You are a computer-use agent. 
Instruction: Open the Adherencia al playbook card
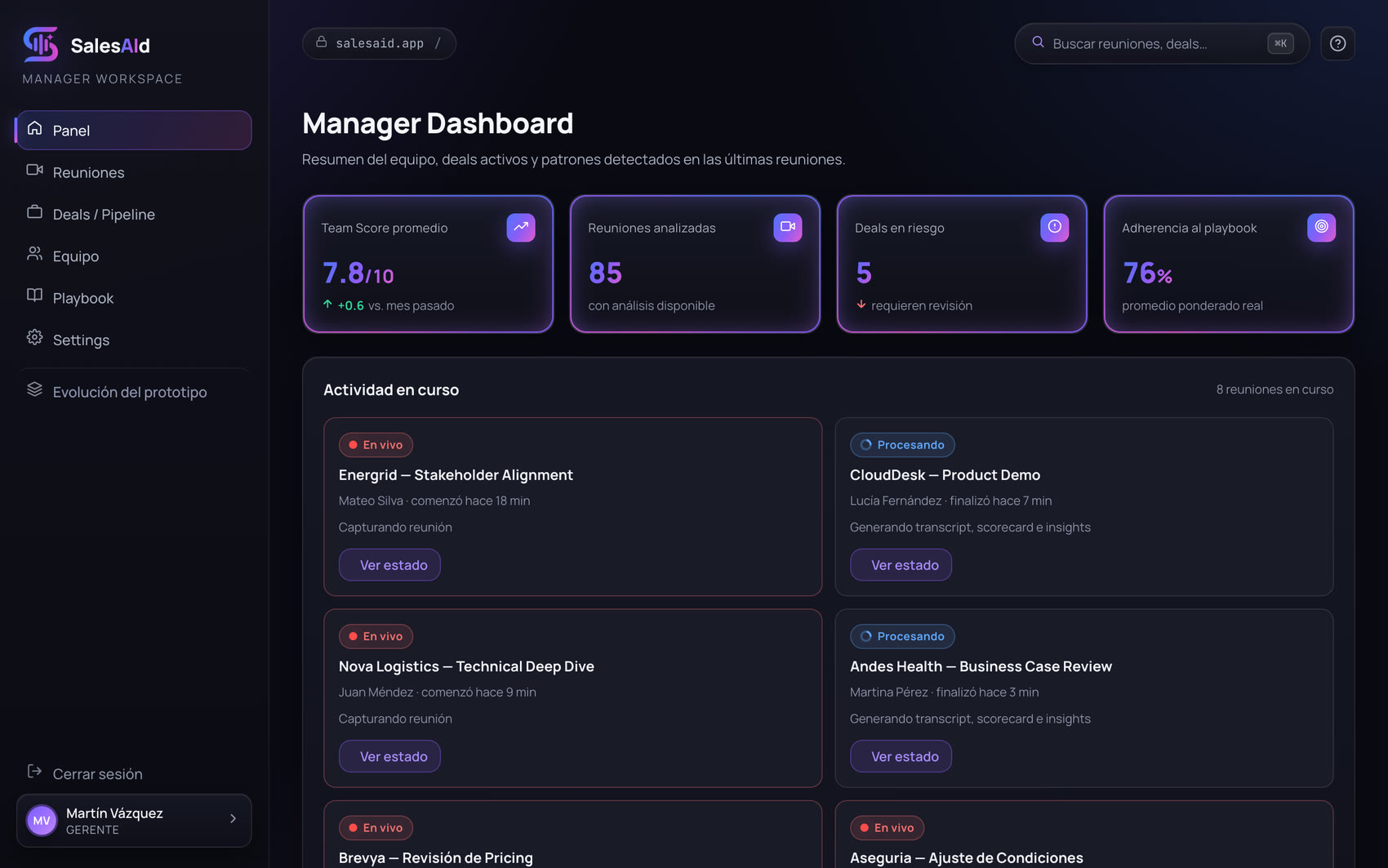1229,264
